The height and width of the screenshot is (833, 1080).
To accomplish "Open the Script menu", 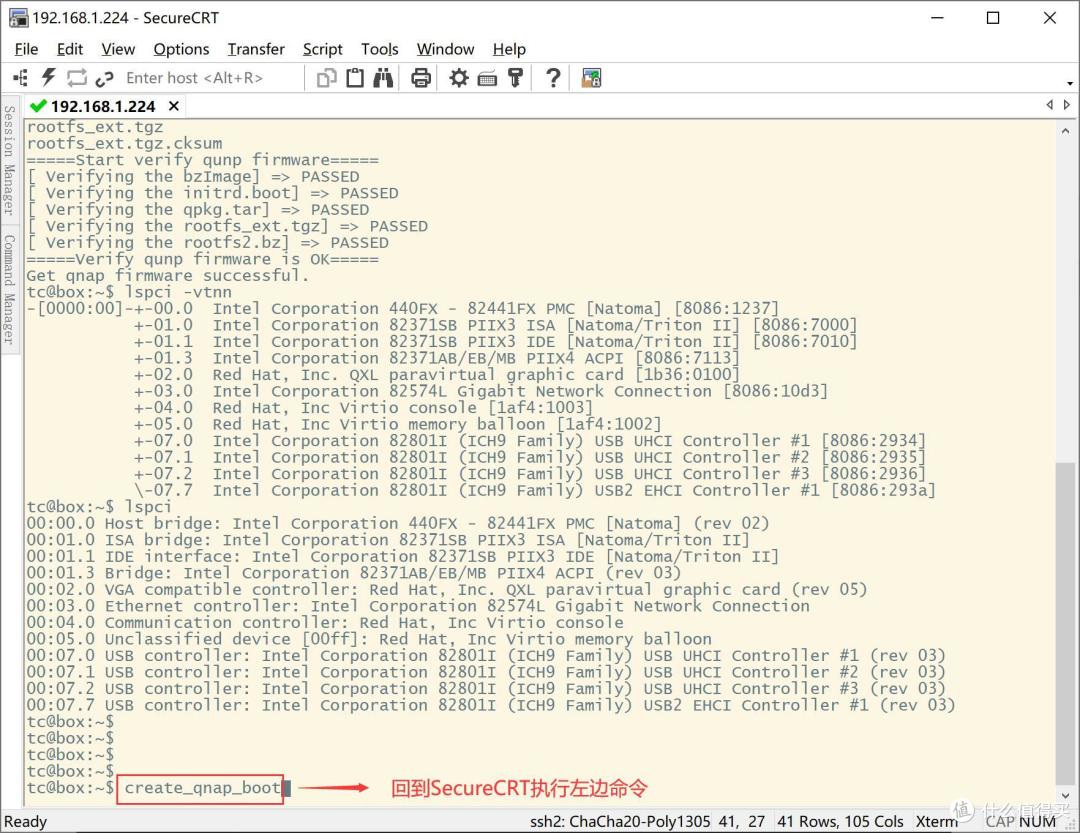I will click(322, 49).
